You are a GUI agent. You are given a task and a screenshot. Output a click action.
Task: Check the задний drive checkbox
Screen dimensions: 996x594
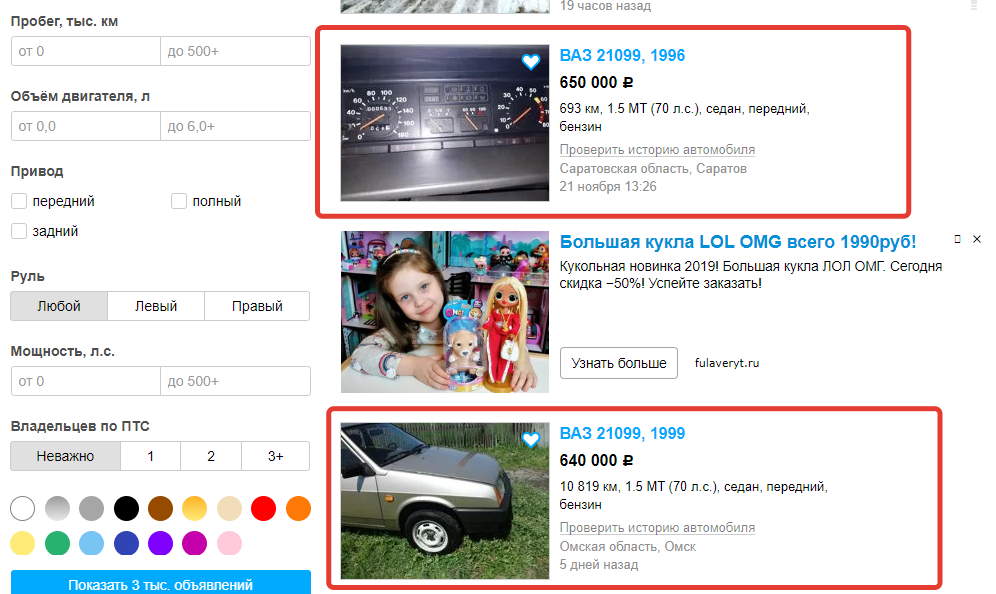pos(19,231)
